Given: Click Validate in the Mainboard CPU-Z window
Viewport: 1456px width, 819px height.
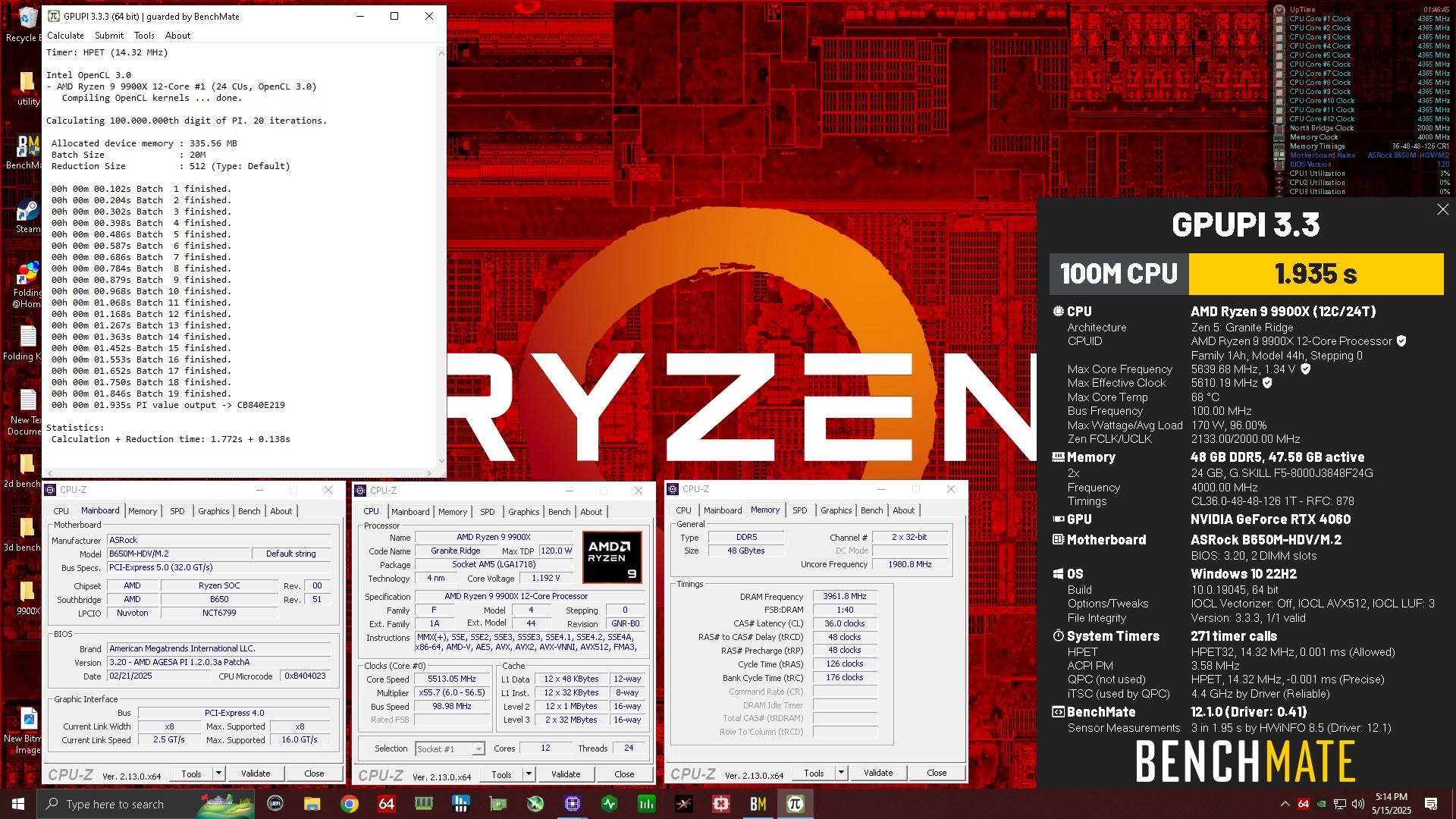Looking at the screenshot, I should tap(256, 773).
